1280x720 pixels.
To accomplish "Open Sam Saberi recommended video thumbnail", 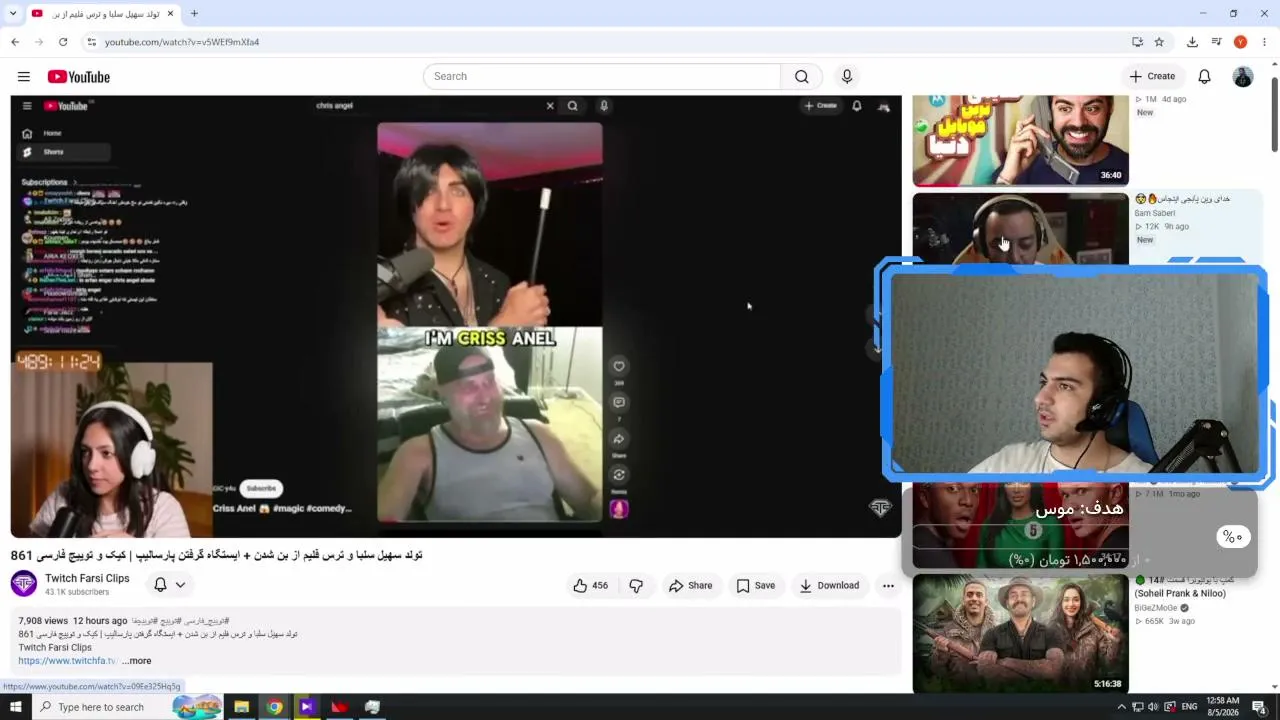I will (1020, 228).
